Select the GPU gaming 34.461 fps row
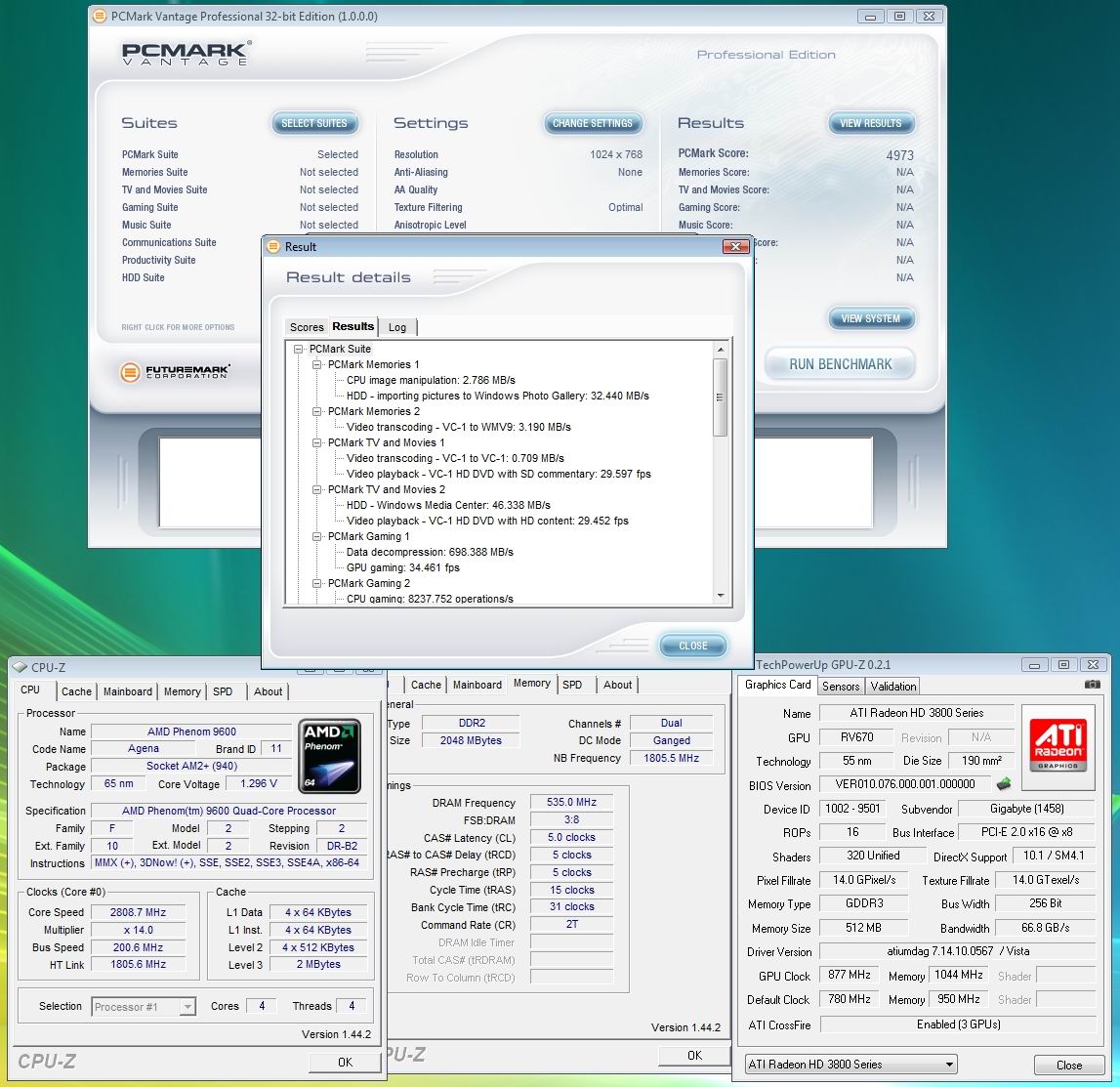 click(x=403, y=567)
